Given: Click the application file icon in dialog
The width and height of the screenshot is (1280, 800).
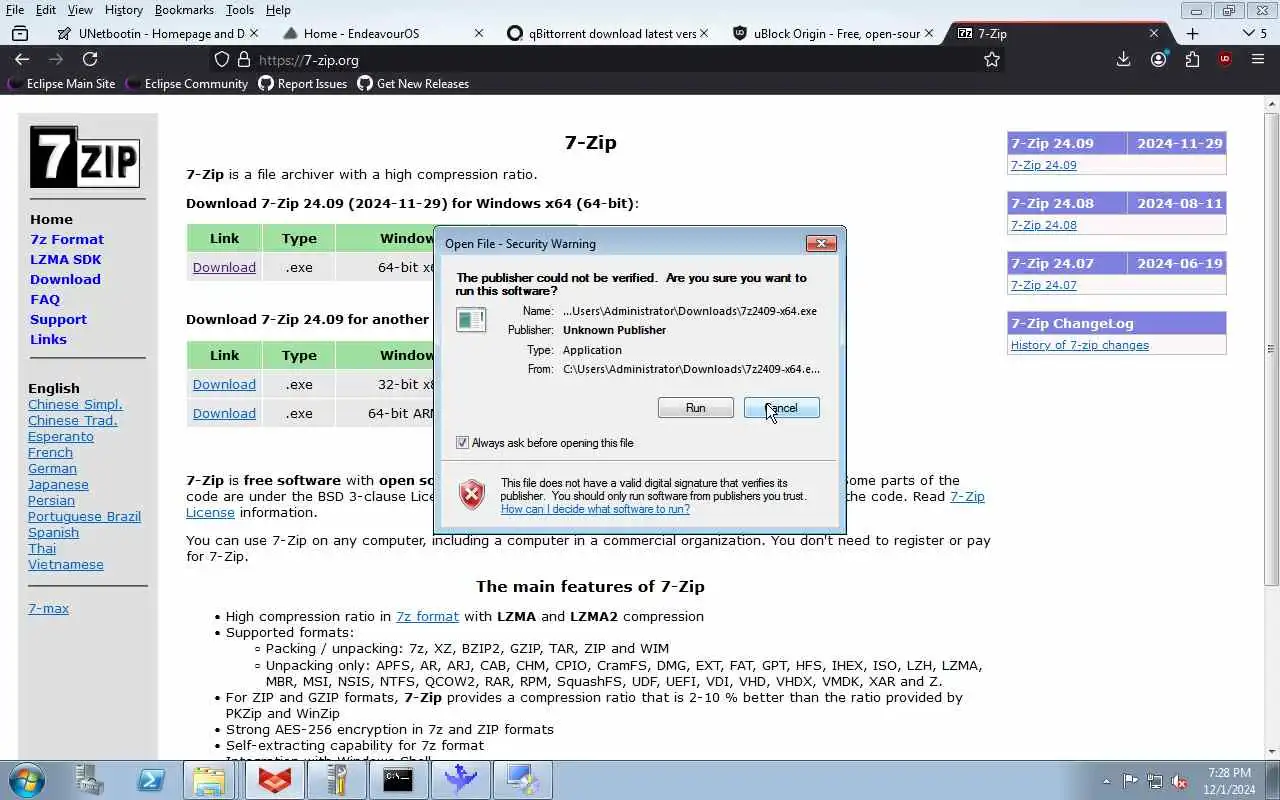Looking at the screenshot, I should pos(471,320).
